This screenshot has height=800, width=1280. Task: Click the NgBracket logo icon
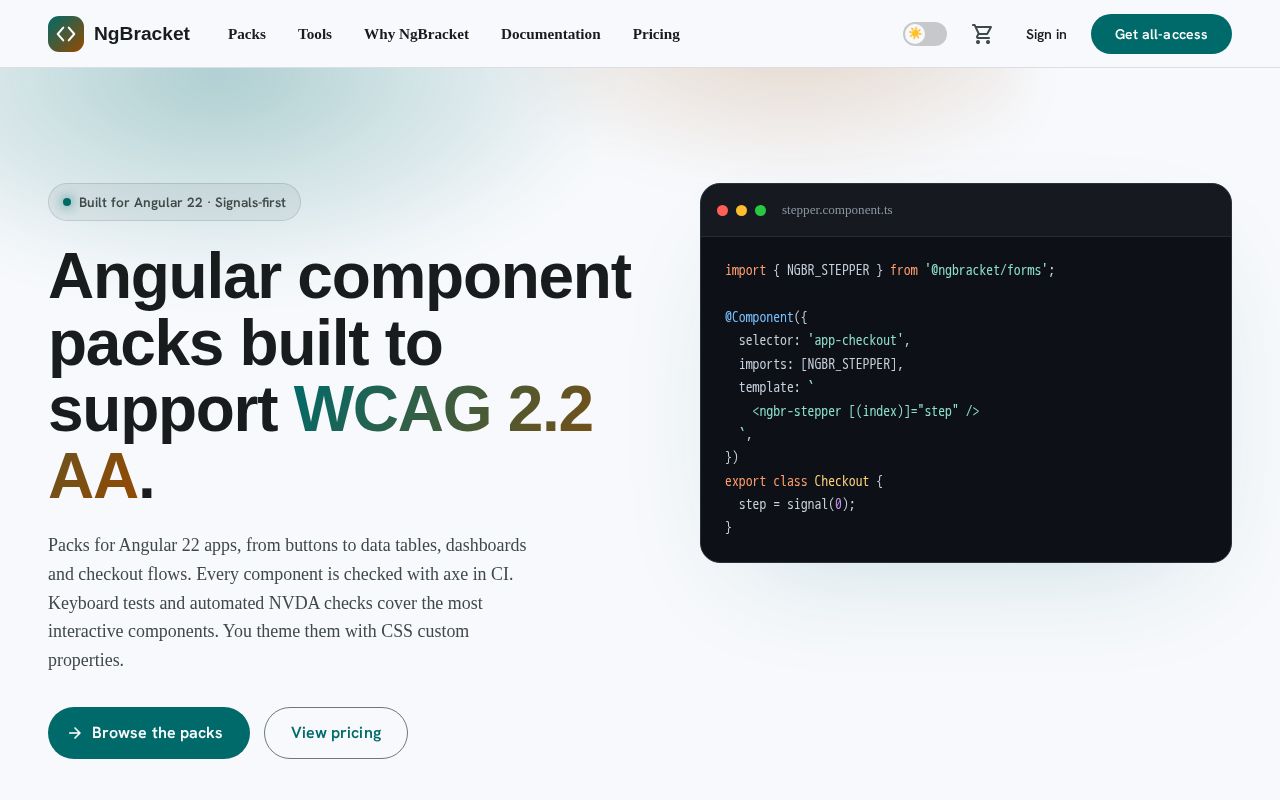66,34
